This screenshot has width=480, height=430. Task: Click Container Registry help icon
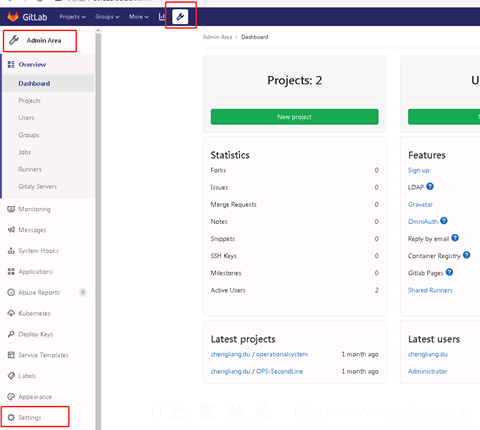(467, 255)
